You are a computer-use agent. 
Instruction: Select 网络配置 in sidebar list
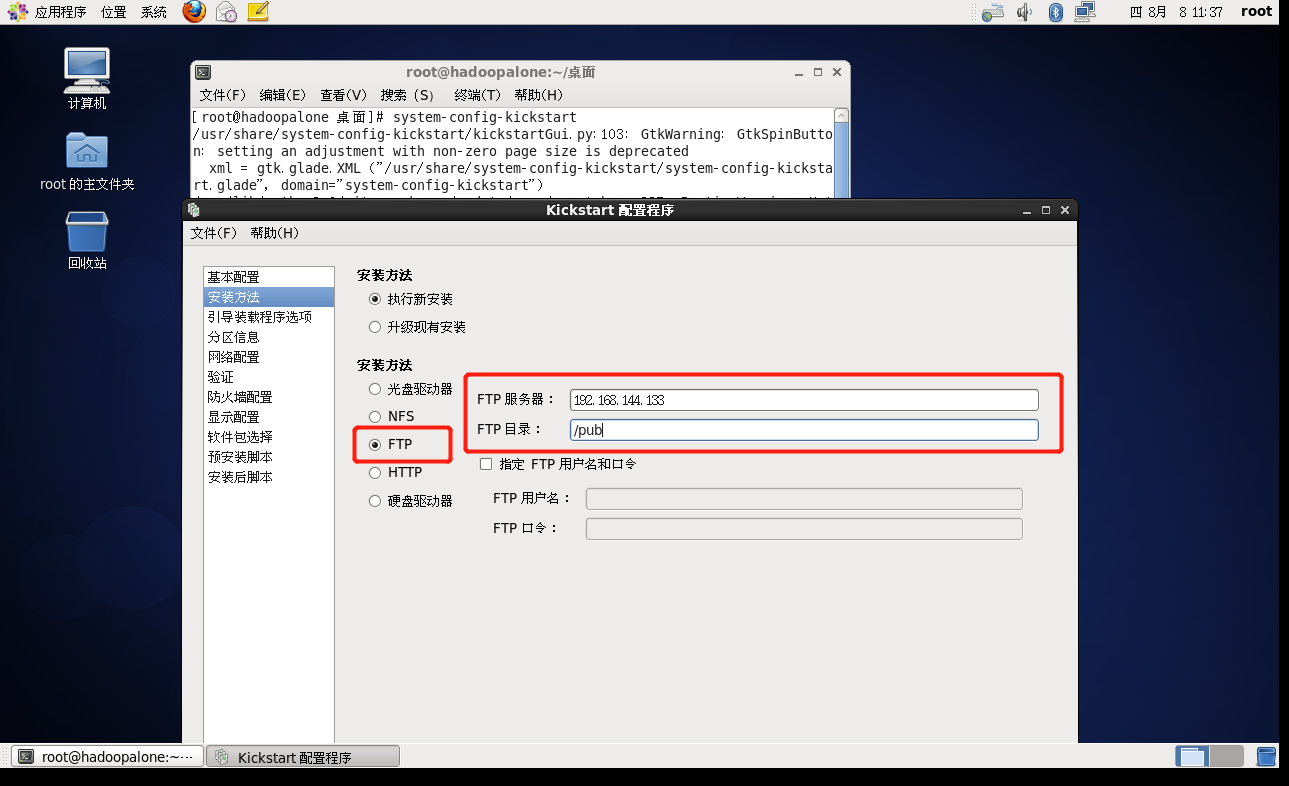tap(269, 357)
